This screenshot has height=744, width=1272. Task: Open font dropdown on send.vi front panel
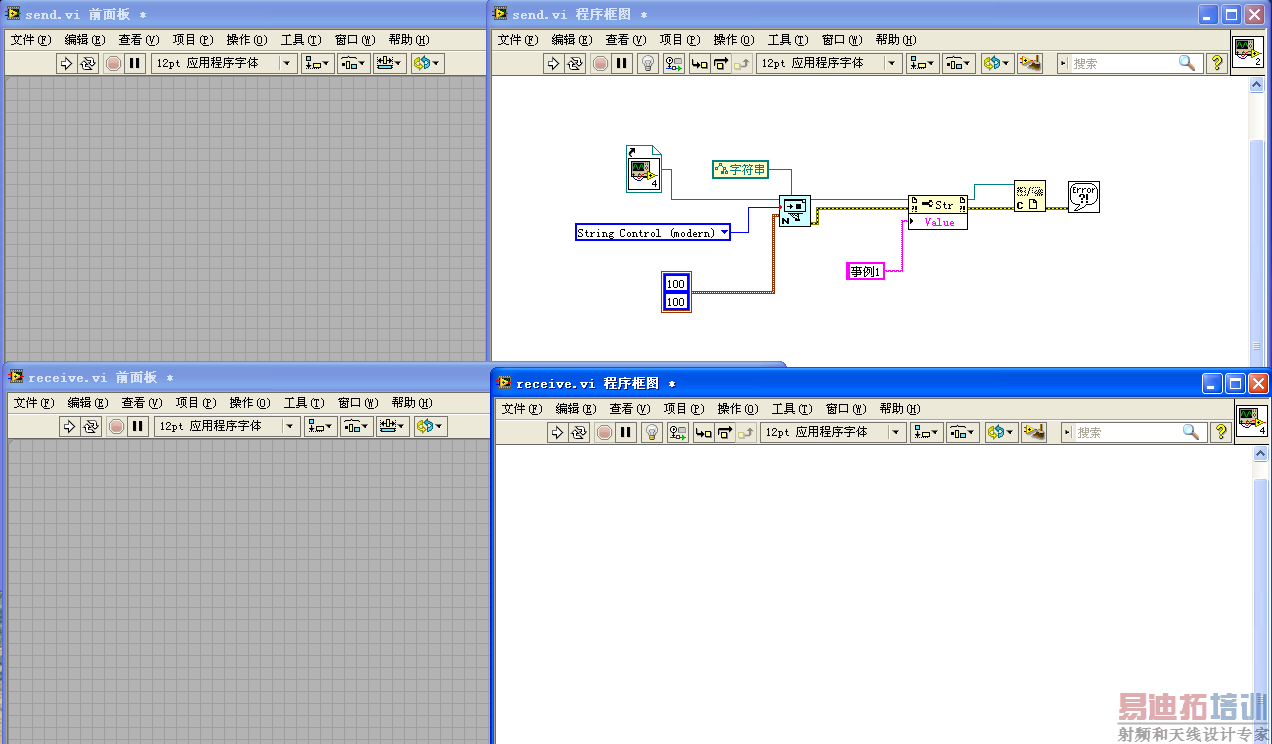[x=224, y=63]
